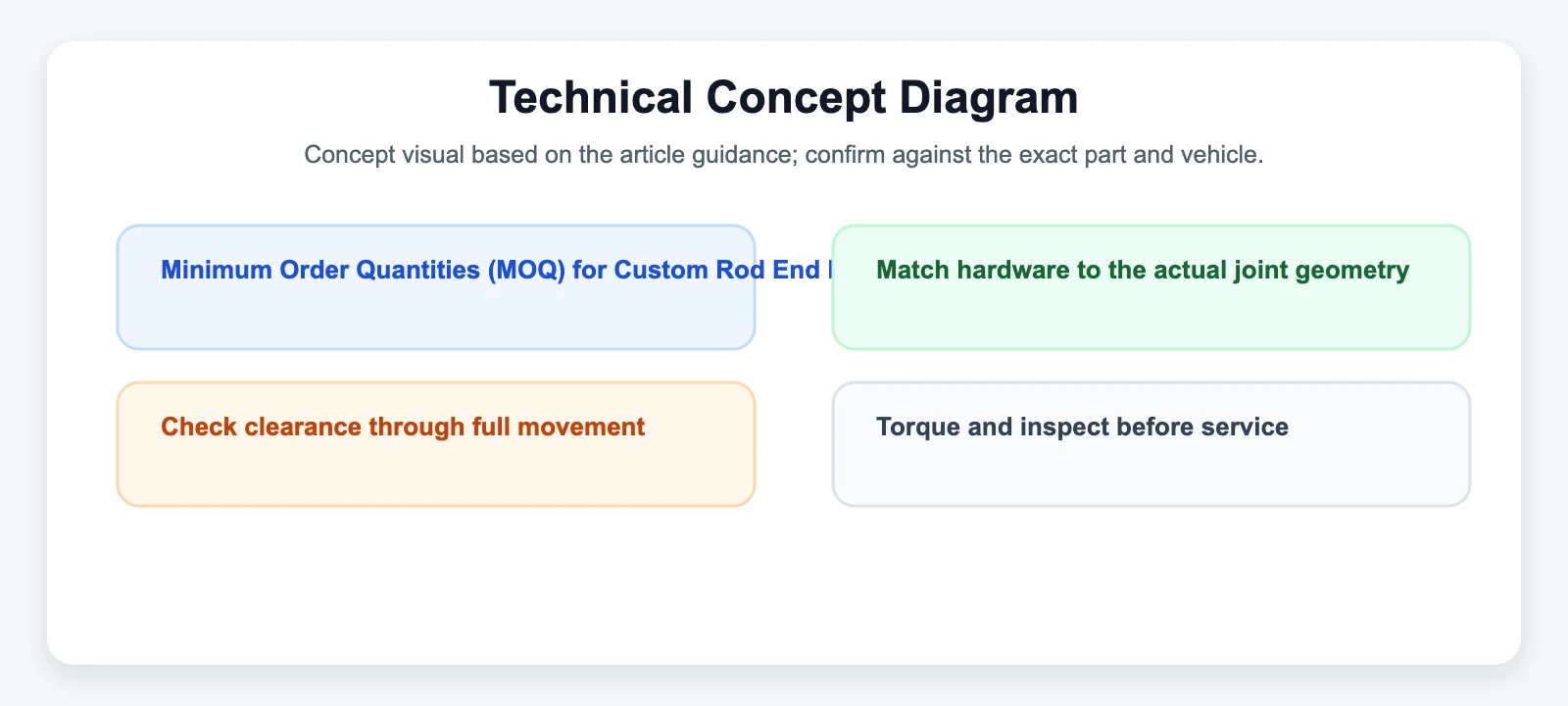Select the green Match hardware card

pos(1151,287)
